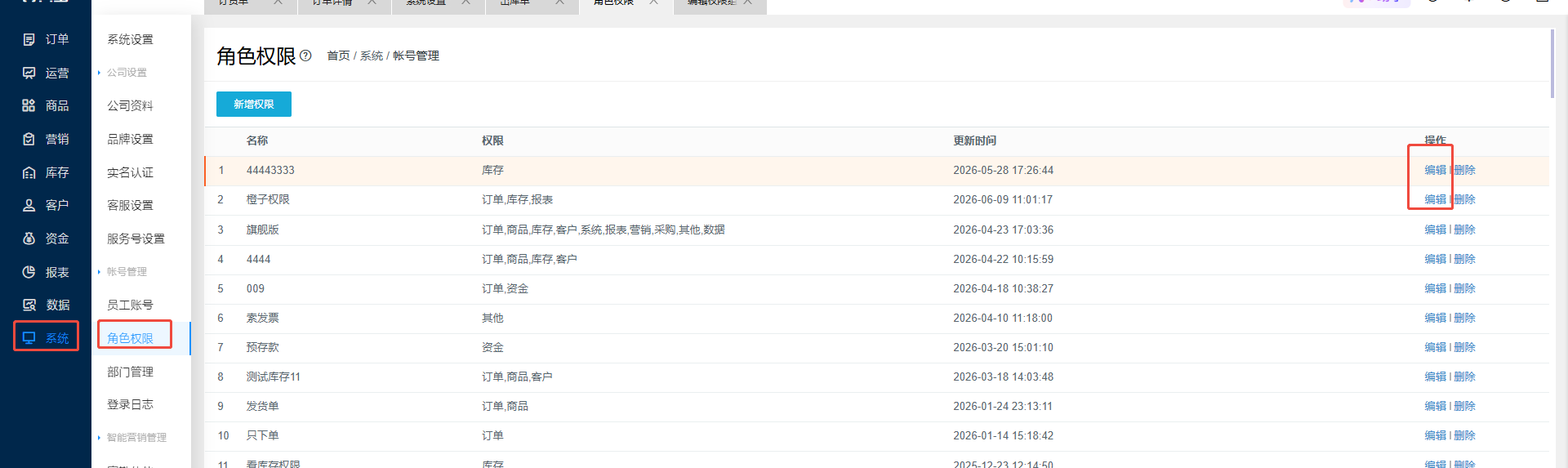Open 登录日志 submenu item

pyautogui.click(x=130, y=404)
